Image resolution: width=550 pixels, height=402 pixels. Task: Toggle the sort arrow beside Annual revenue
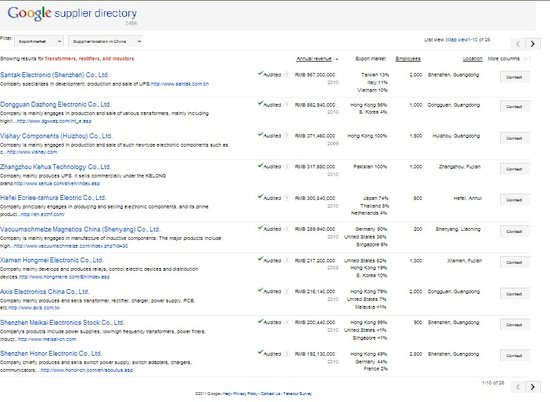pyautogui.click(x=337, y=59)
